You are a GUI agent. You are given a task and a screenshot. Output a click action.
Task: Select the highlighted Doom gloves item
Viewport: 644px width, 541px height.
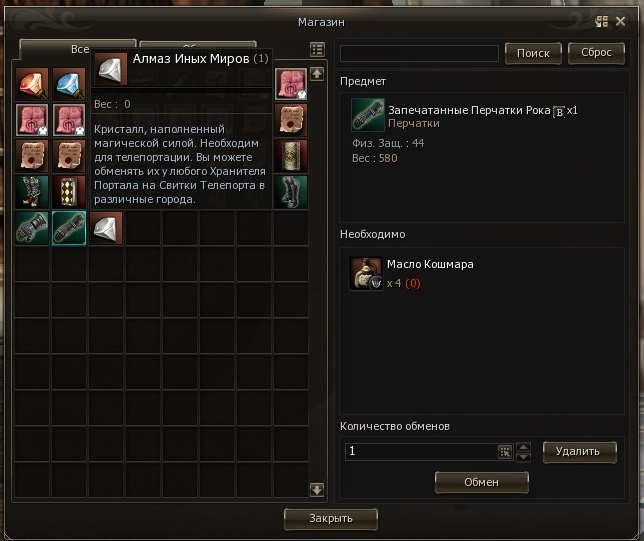69,228
